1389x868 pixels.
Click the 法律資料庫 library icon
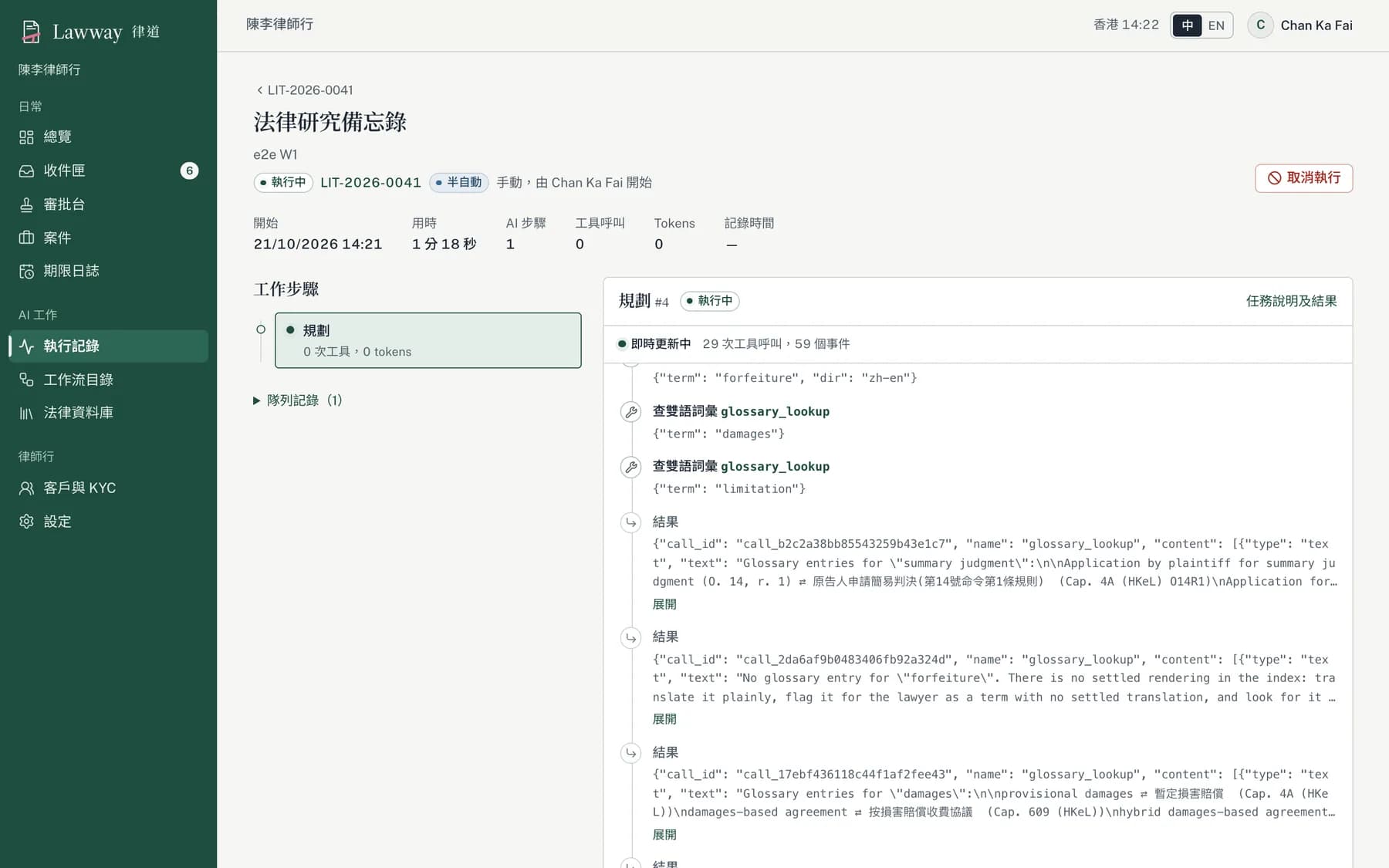(26, 413)
